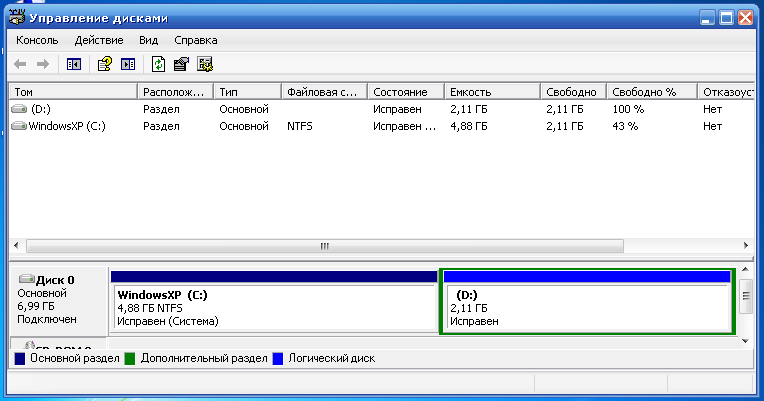Close the Disk Management window
764x401 pixels.
745,18
